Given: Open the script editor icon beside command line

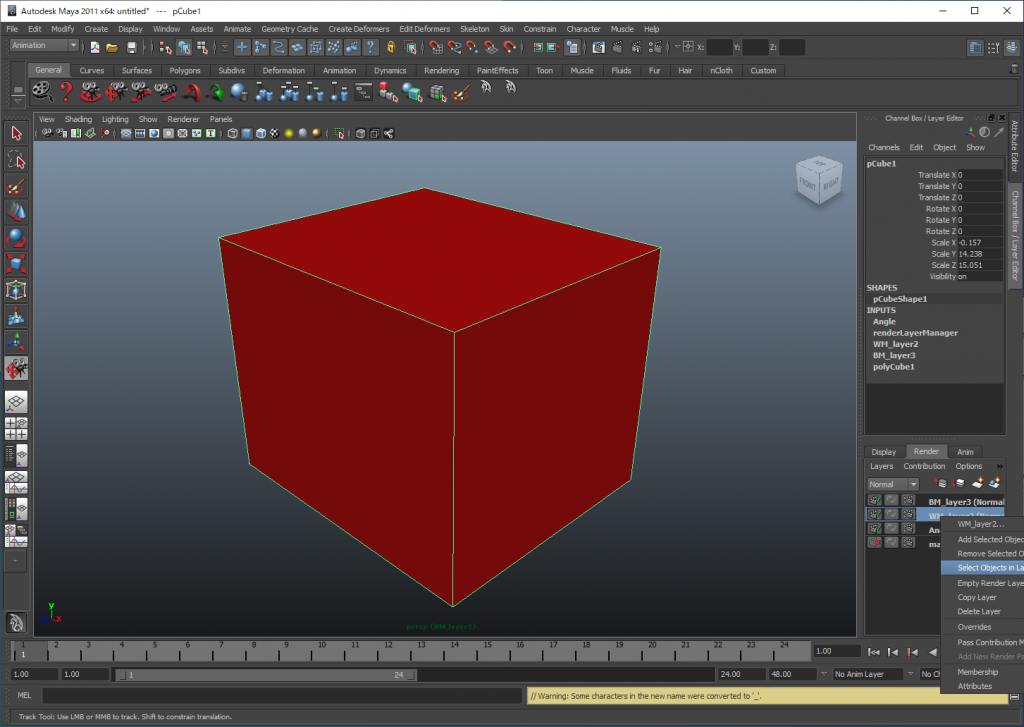Looking at the screenshot, I should pyautogui.click(x=1014, y=696).
